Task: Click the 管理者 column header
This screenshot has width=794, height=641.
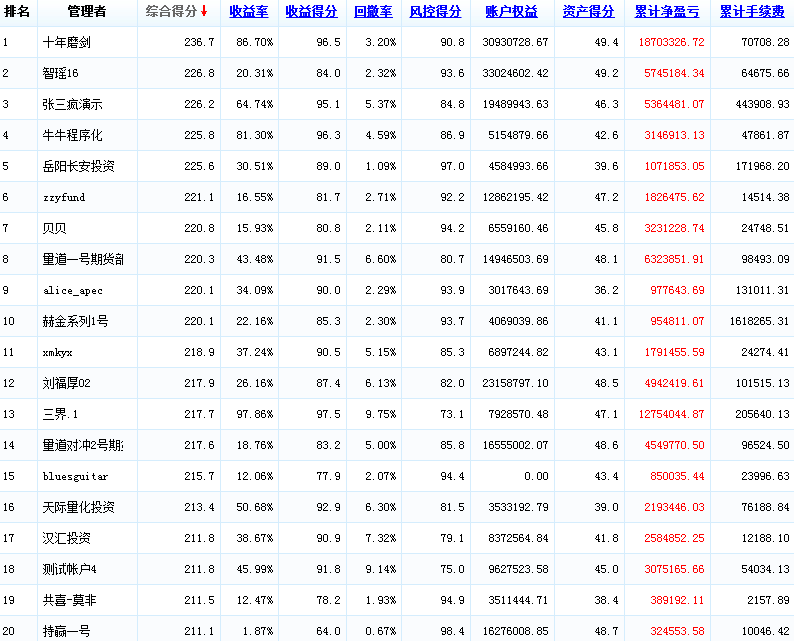Action: pyautogui.click(x=86, y=12)
